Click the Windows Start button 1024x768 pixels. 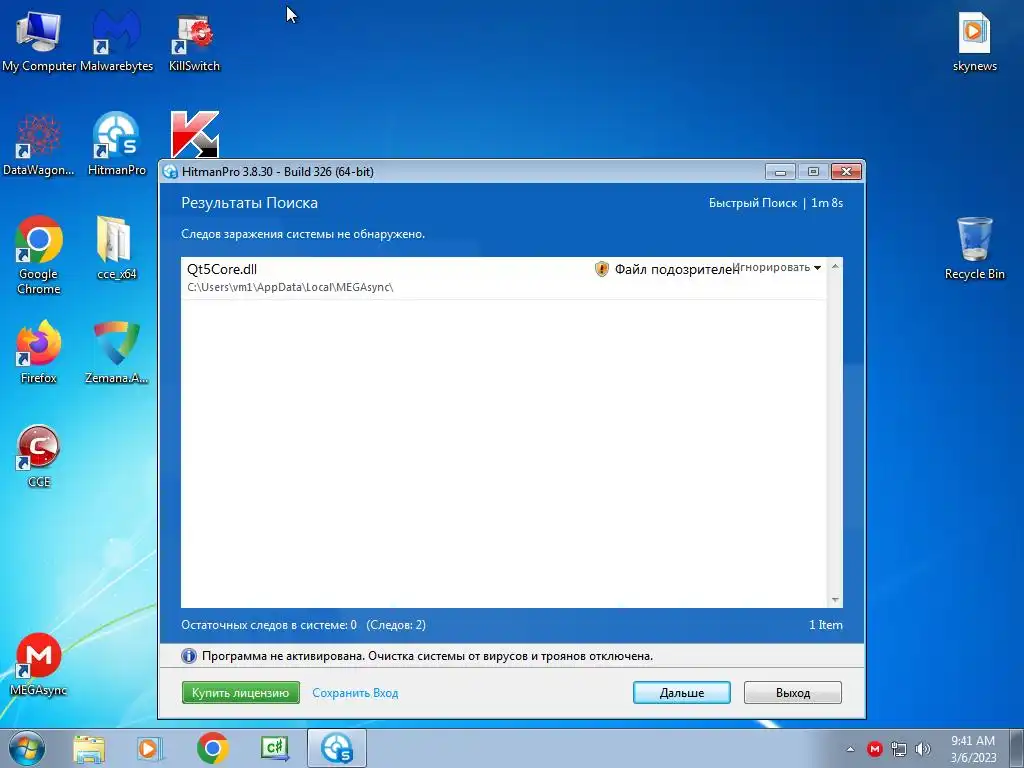[27, 748]
